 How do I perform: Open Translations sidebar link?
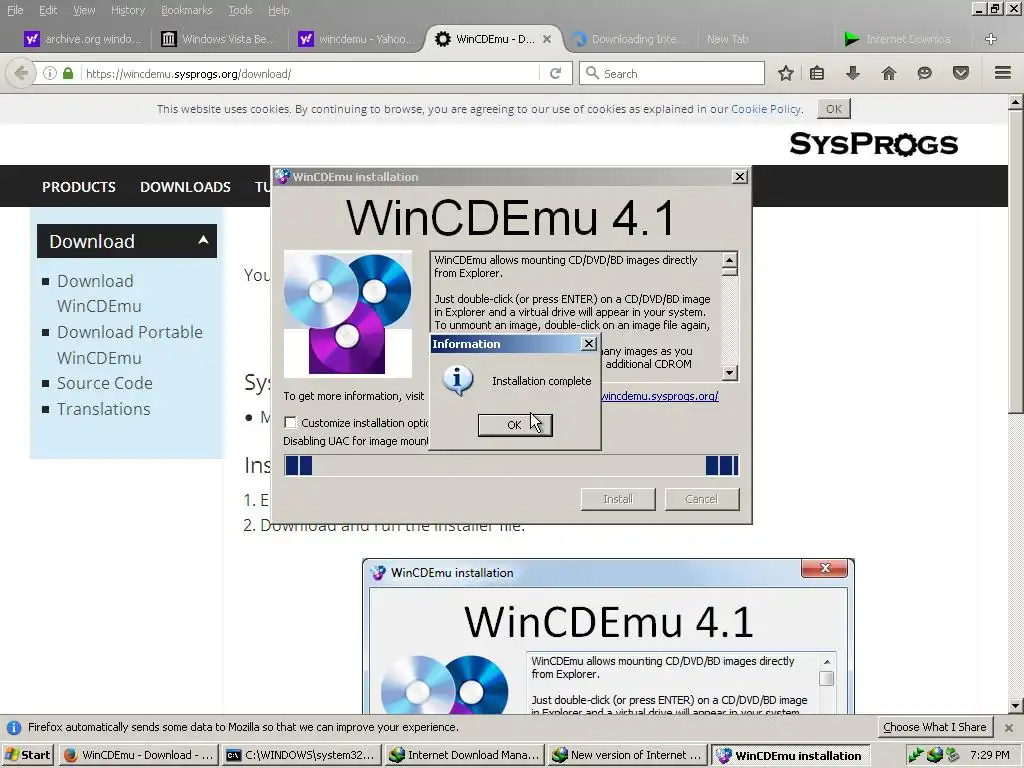click(x=104, y=409)
